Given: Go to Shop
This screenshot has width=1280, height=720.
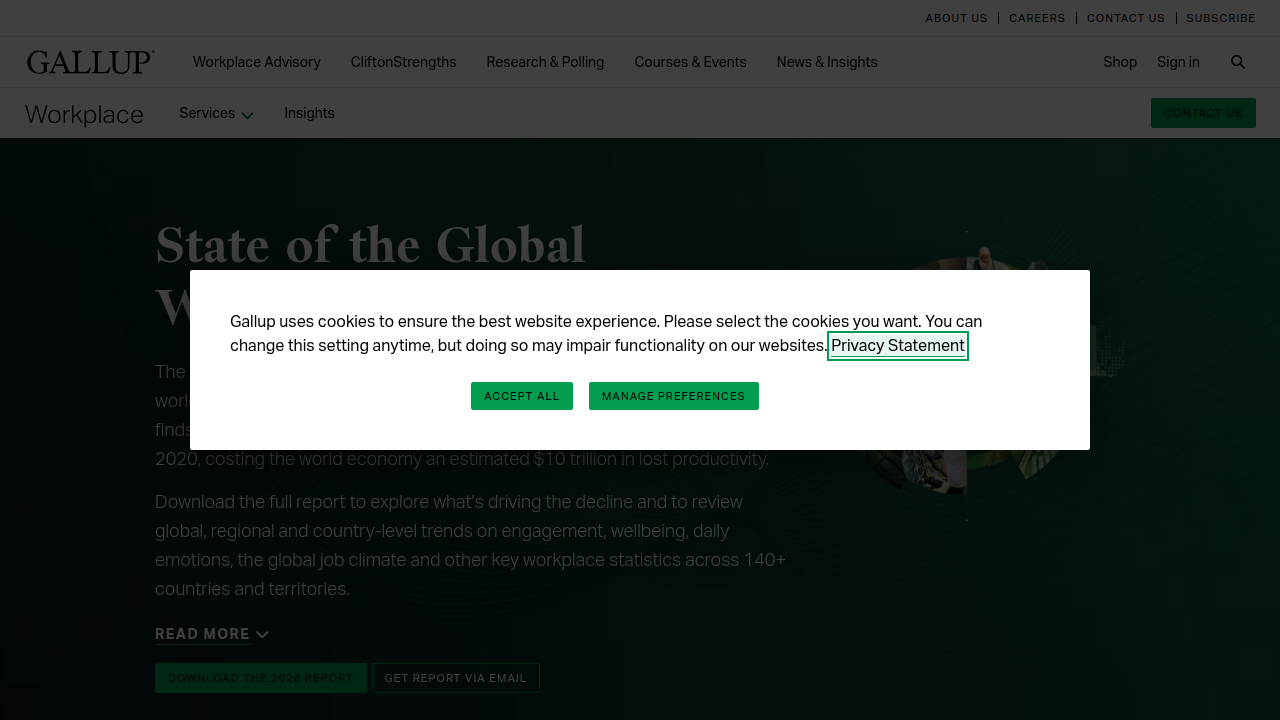Looking at the screenshot, I should (x=1120, y=62).
